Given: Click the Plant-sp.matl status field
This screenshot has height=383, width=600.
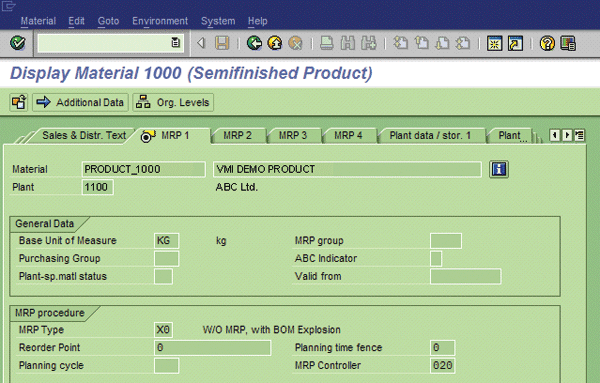Looking at the screenshot, I should pyautogui.click(x=163, y=276).
